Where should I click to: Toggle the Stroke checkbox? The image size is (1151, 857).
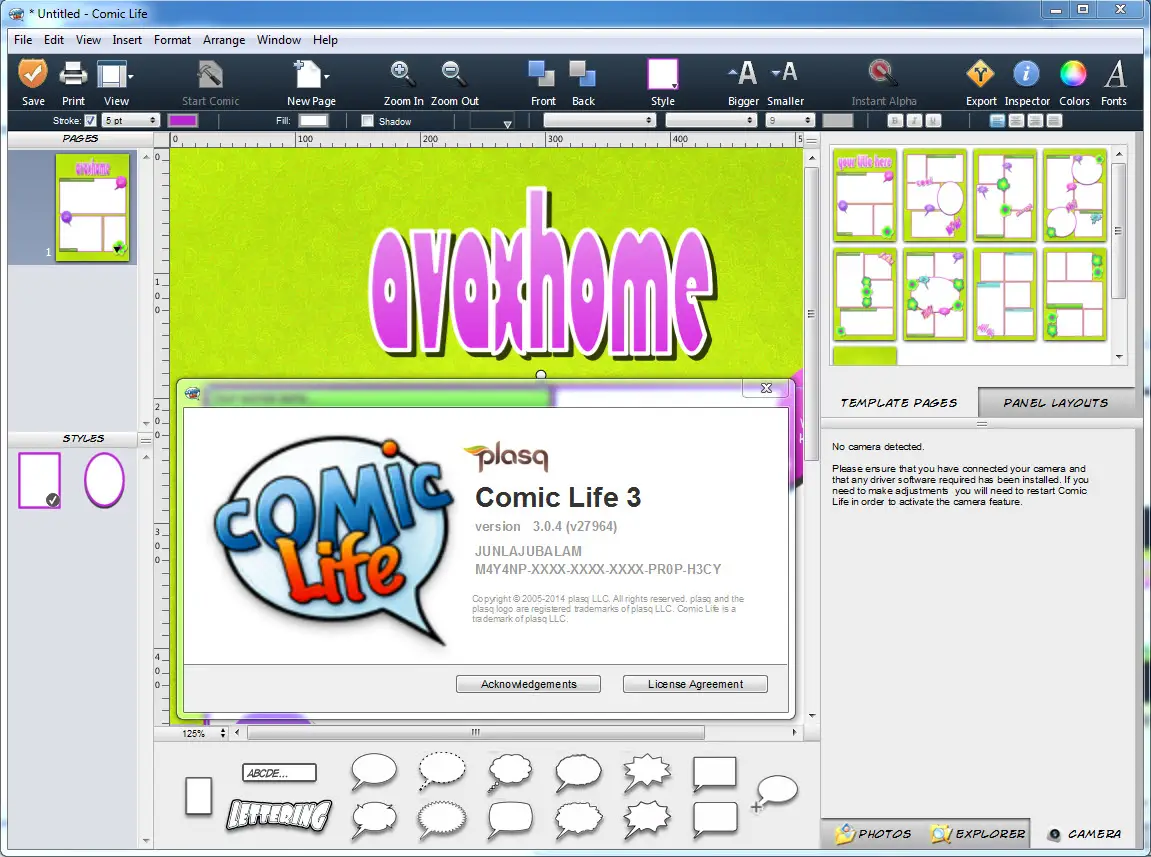click(90, 120)
